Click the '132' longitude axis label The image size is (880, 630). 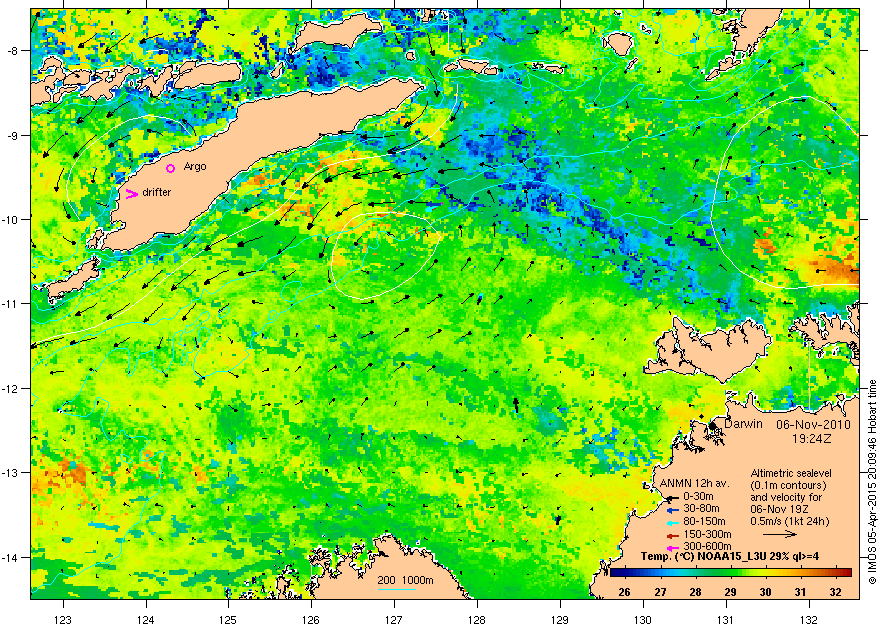point(809,620)
